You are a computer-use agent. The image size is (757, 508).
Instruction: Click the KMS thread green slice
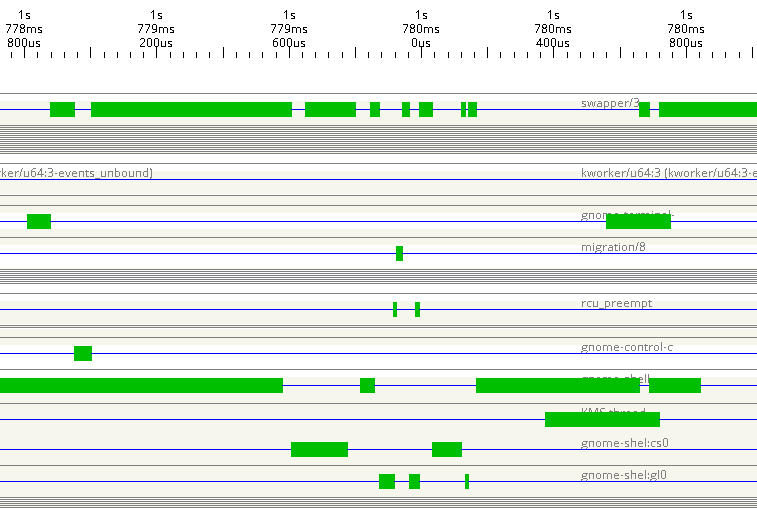(601, 419)
